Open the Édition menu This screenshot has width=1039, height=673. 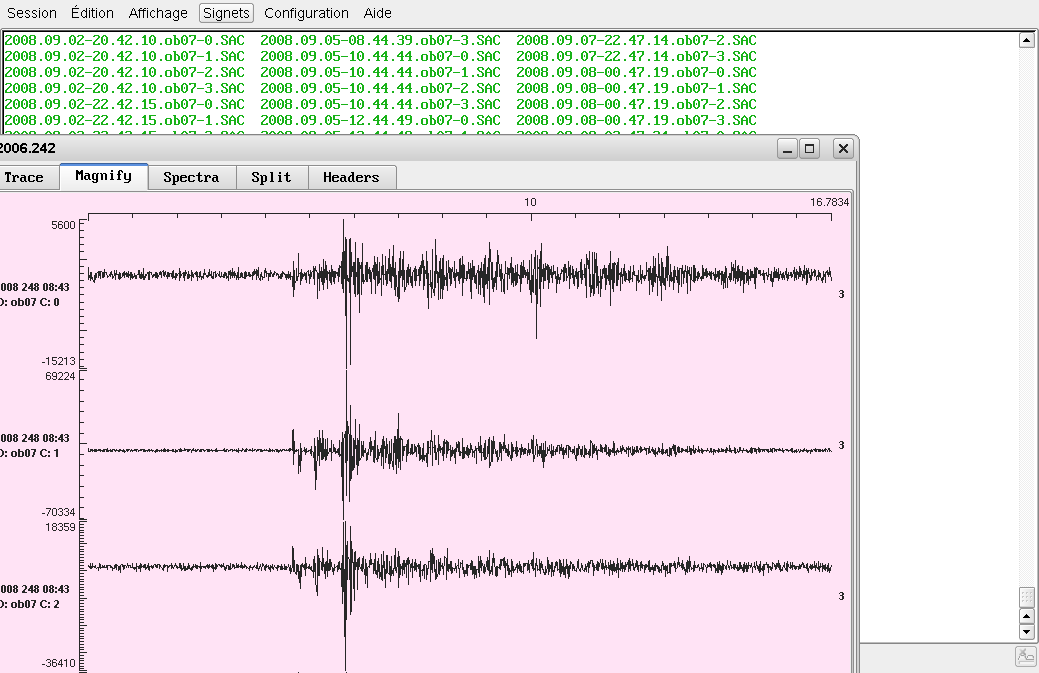(x=93, y=13)
